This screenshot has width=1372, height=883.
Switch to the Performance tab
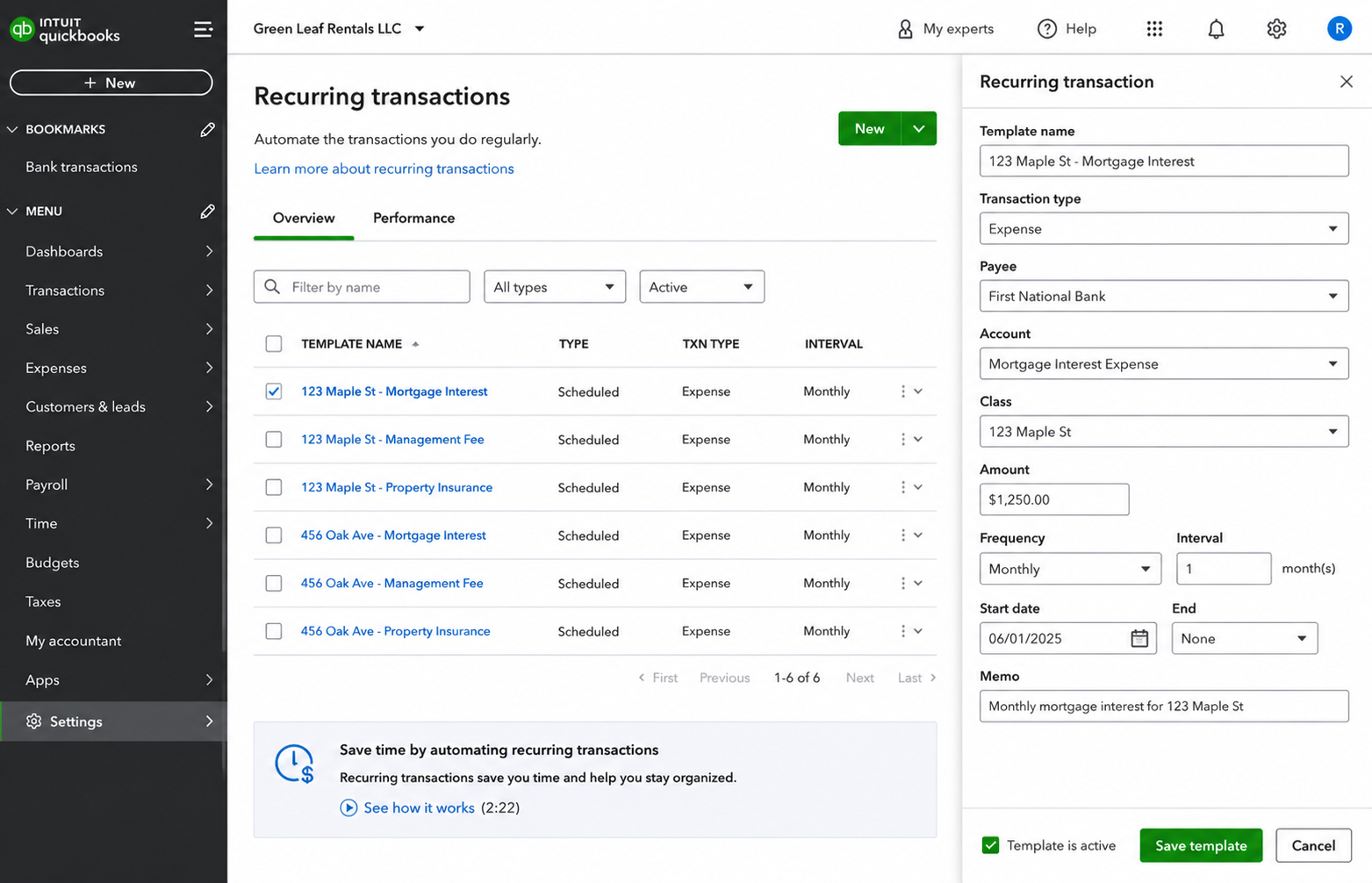pyautogui.click(x=413, y=219)
